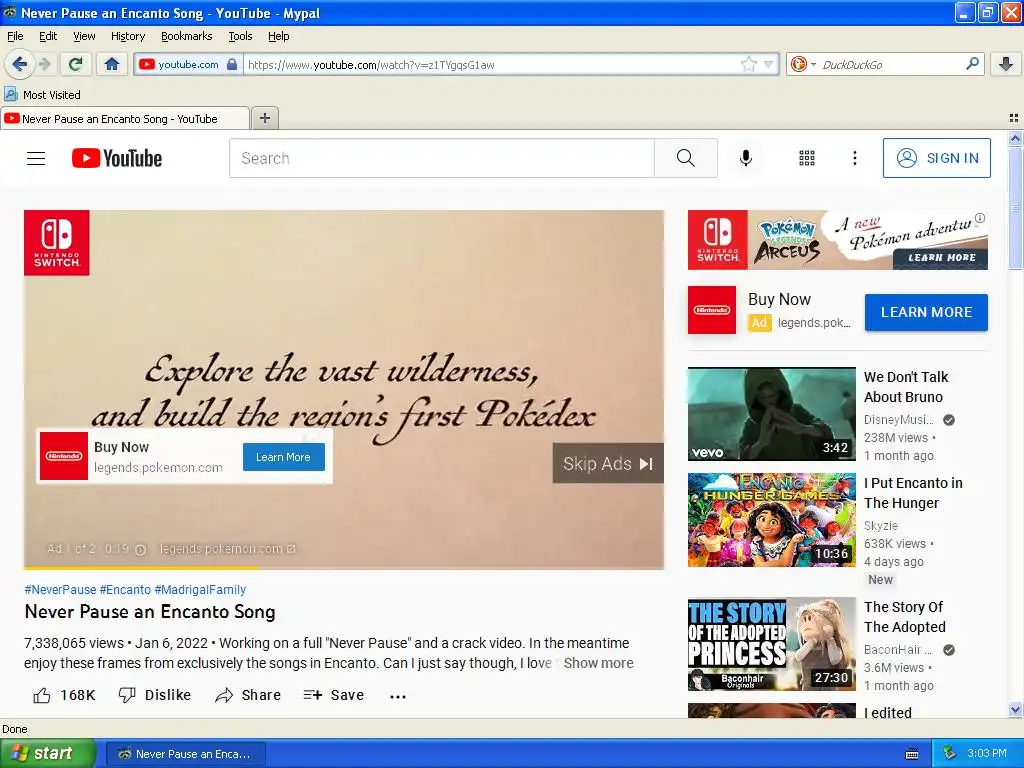
Task: Select the Never Pause an Encanto Song tab
Action: pyautogui.click(x=125, y=118)
